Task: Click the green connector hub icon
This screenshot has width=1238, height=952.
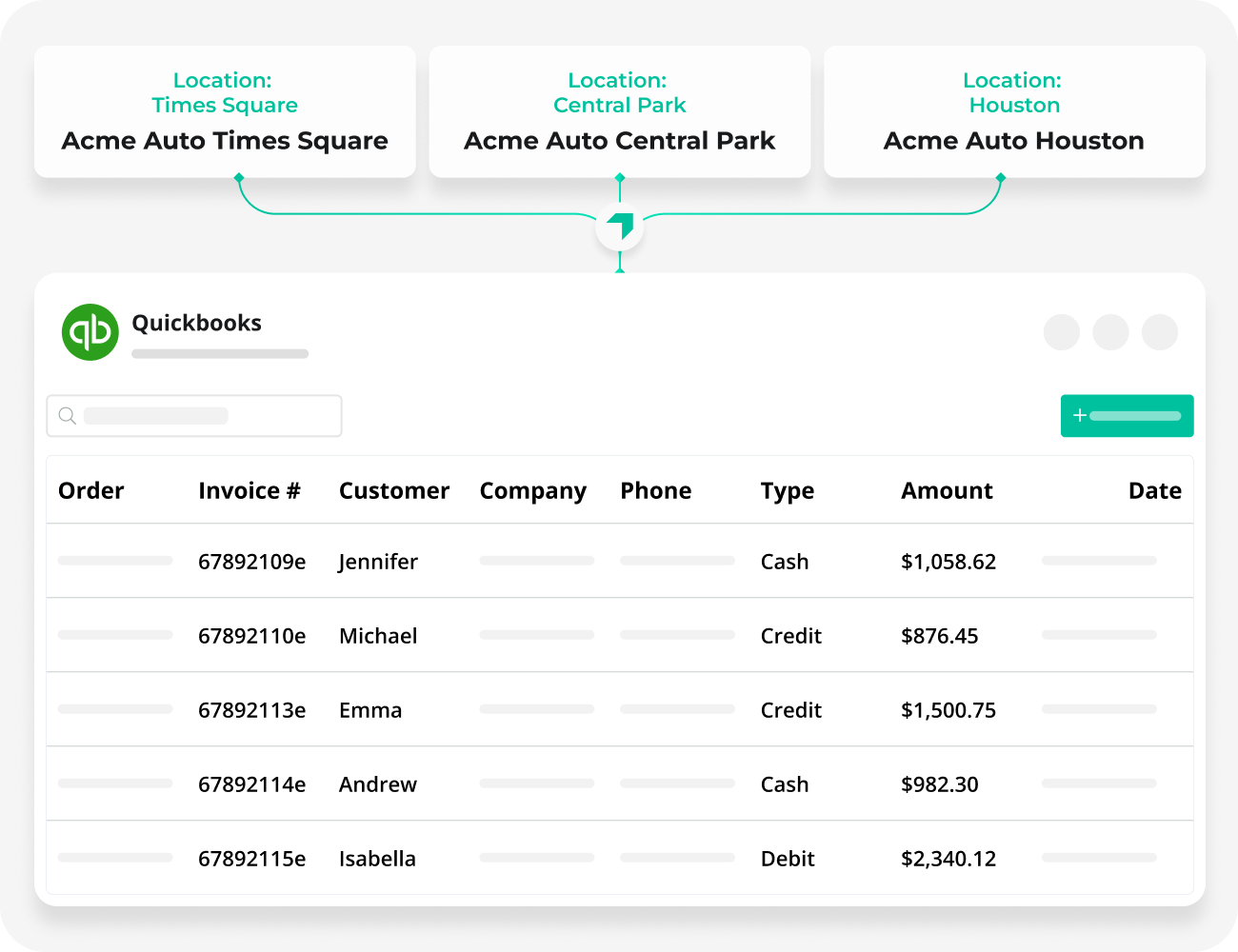Action: point(620,228)
